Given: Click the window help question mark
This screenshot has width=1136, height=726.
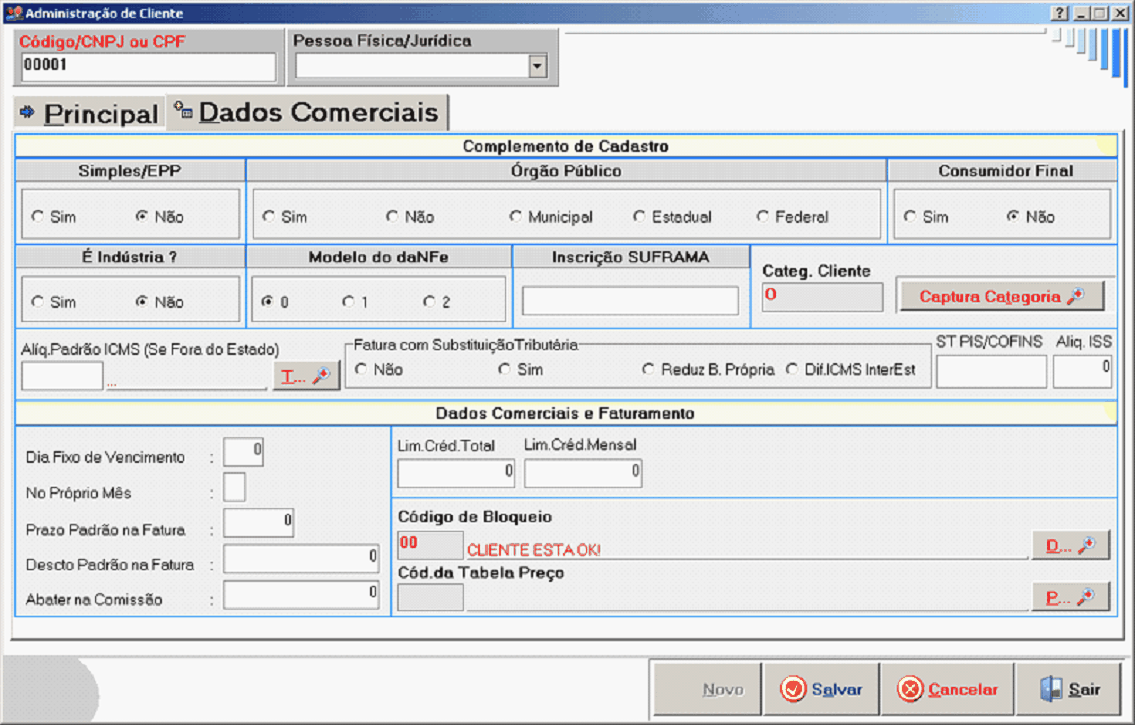Looking at the screenshot, I should (1059, 13).
